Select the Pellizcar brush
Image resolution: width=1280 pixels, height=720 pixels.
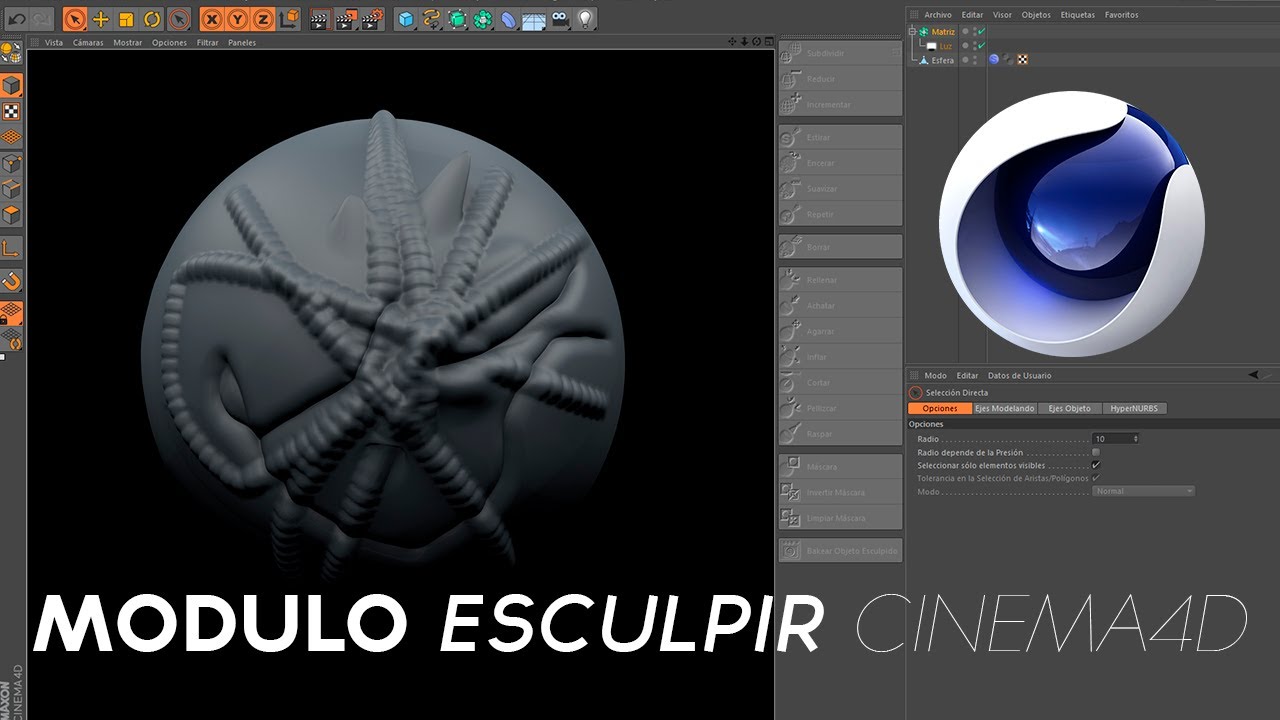841,409
